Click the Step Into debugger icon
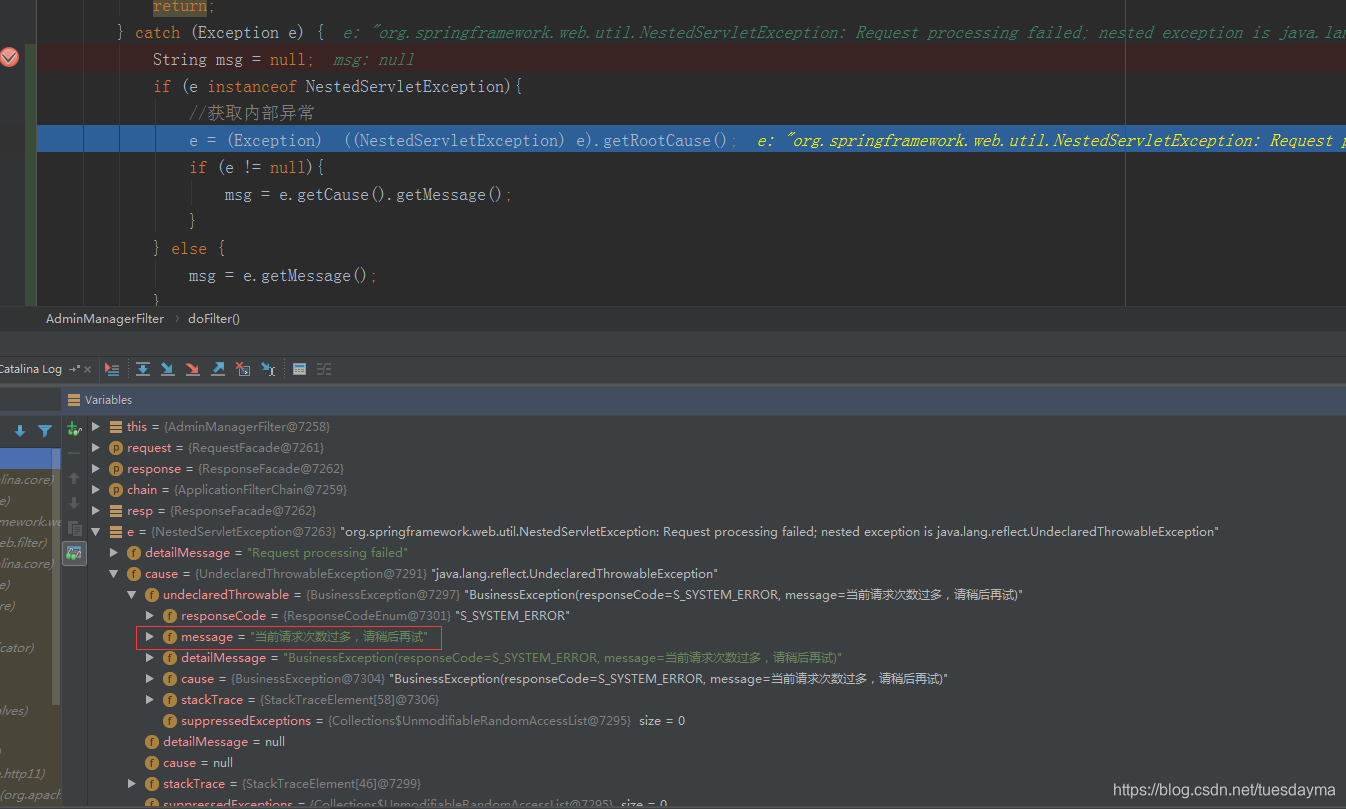Viewport: 1346px width, 809px height. click(x=168, y=369)
